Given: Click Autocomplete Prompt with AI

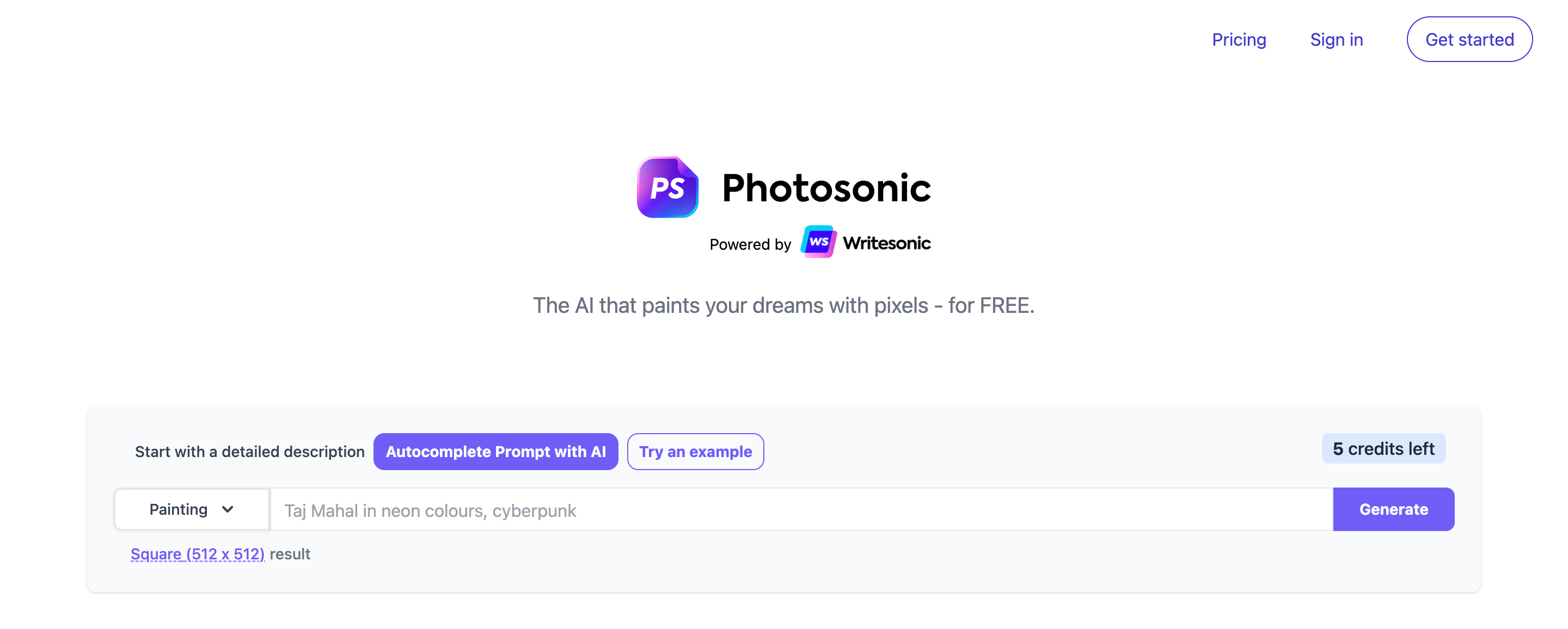Looking at the screenshot, I should tap(495, 452).
